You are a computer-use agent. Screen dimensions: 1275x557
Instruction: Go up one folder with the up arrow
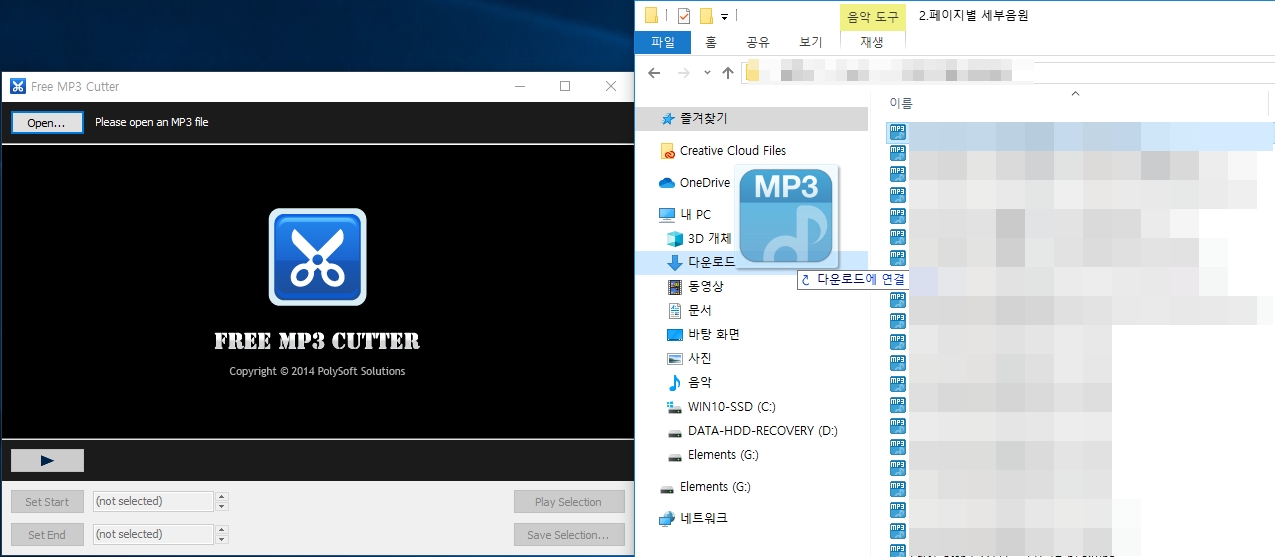click(x=728, y=73)
